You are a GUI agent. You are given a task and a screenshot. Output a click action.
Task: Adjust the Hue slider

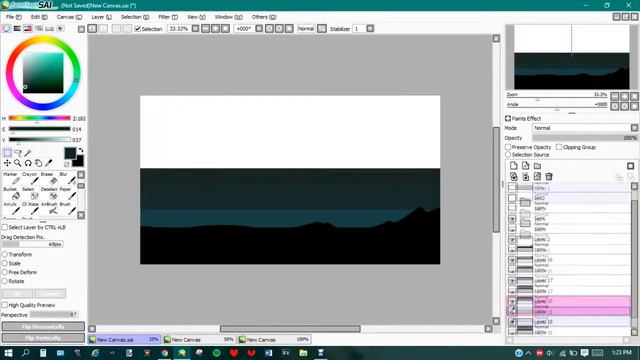pyautogui.click(x=40, y=118)
